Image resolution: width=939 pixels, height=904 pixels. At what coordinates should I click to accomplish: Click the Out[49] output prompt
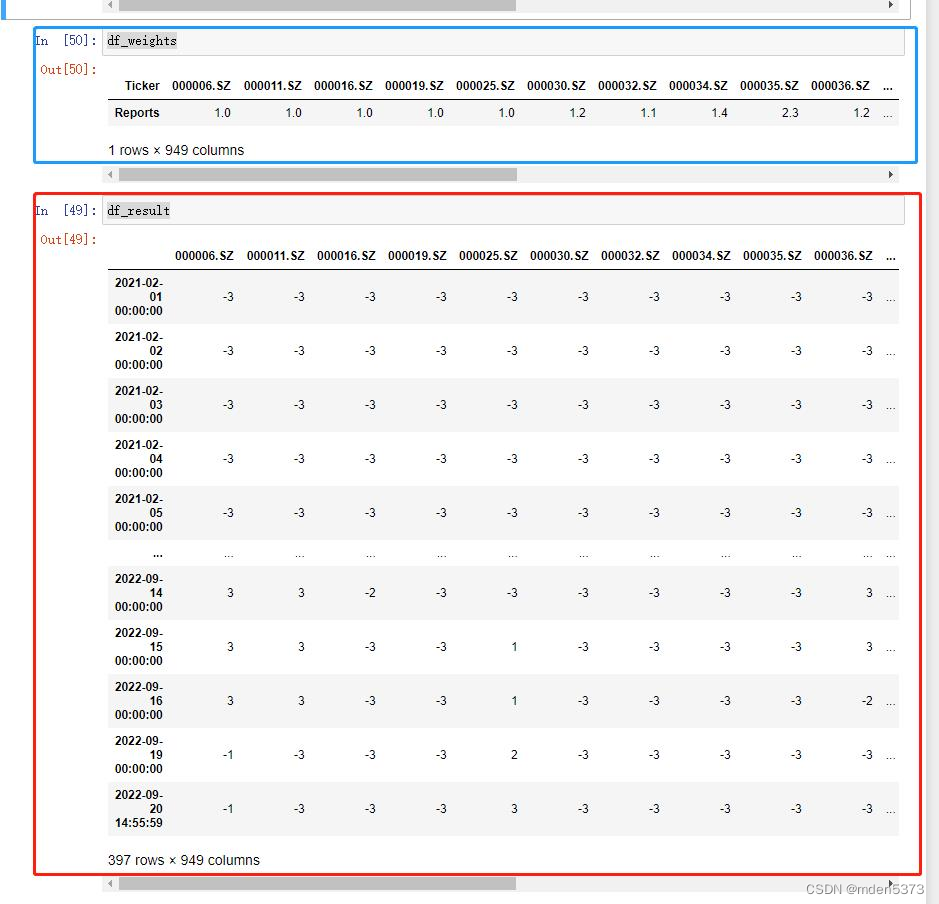pyautogui.click(x=68, y=239)
